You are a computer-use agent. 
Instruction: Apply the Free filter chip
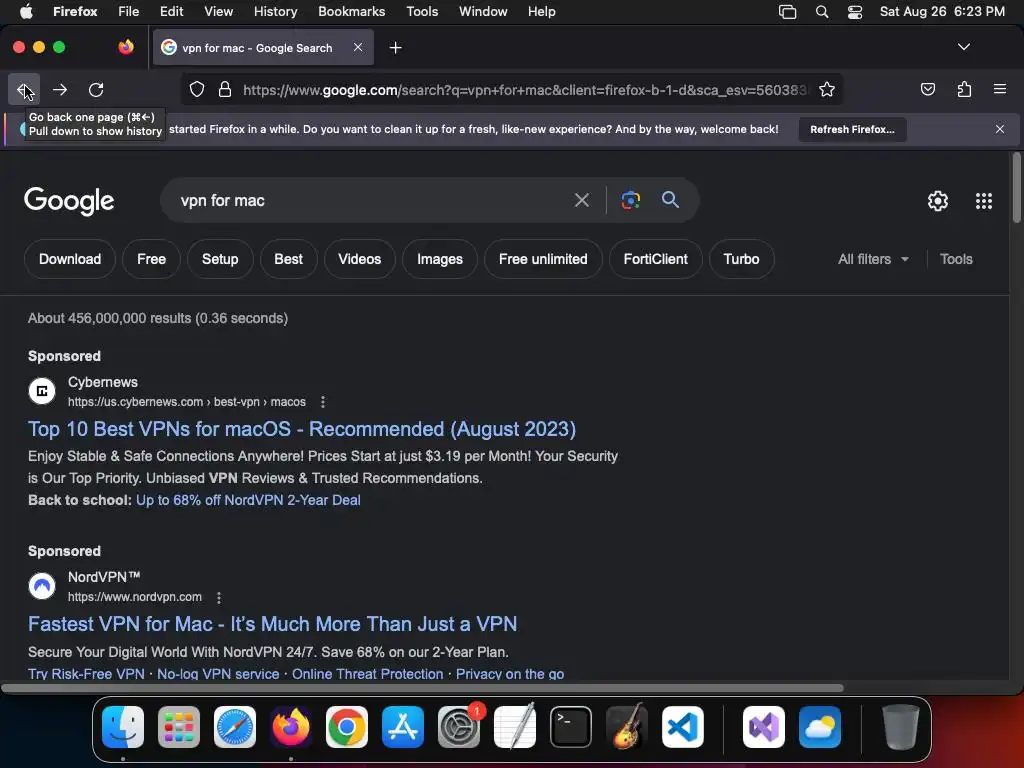point(152,259)
